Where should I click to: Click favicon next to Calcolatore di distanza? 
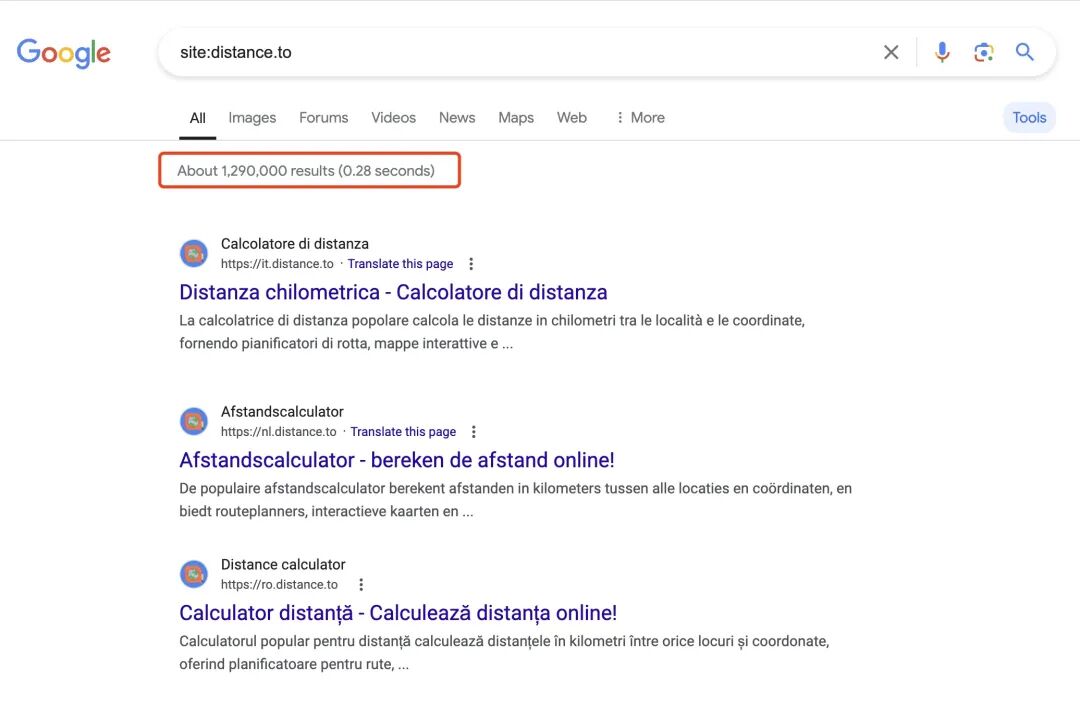(x=194, y=254)
